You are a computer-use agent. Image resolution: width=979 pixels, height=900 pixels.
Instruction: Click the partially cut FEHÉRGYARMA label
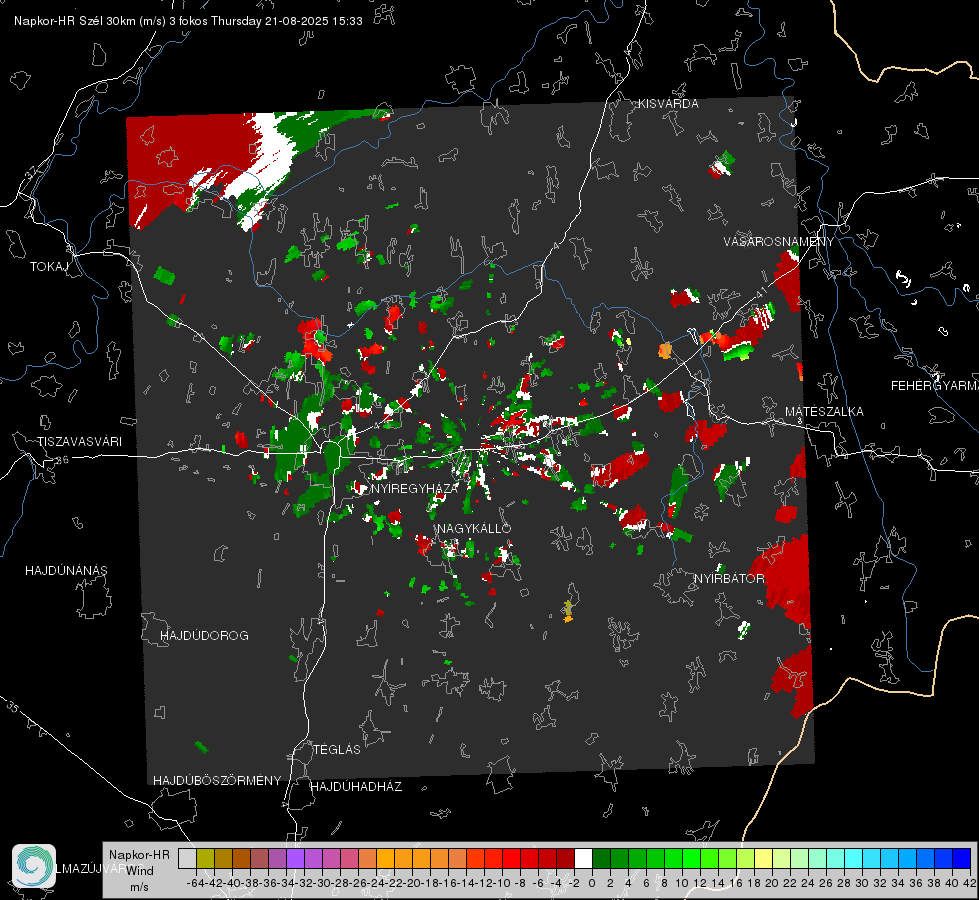[935, 386]
